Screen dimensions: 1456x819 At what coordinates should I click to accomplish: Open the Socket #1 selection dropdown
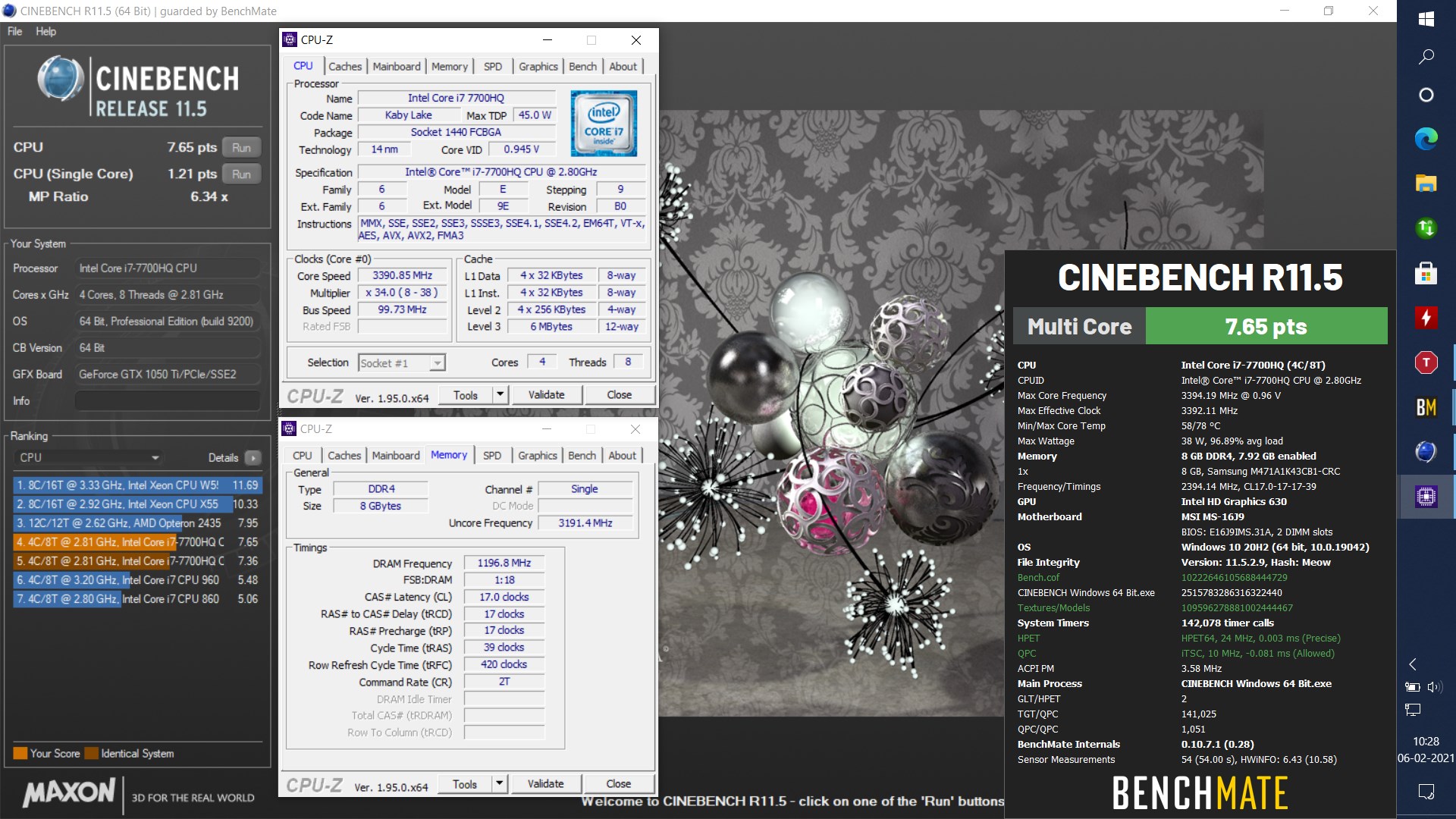point(401,362)
